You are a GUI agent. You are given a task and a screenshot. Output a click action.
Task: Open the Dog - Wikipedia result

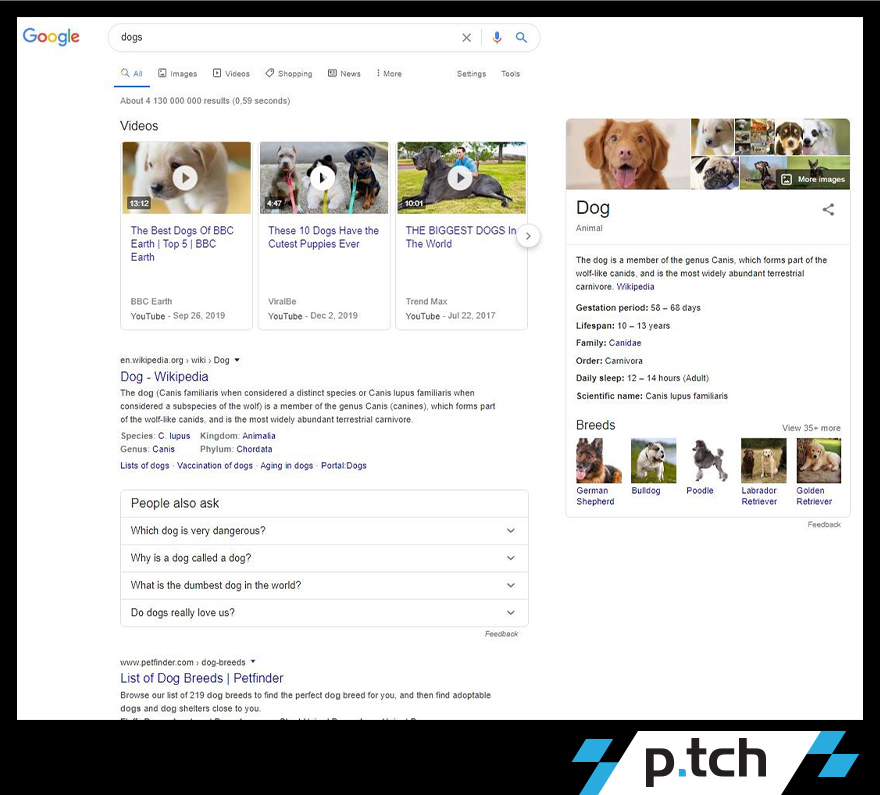(164, 376)
